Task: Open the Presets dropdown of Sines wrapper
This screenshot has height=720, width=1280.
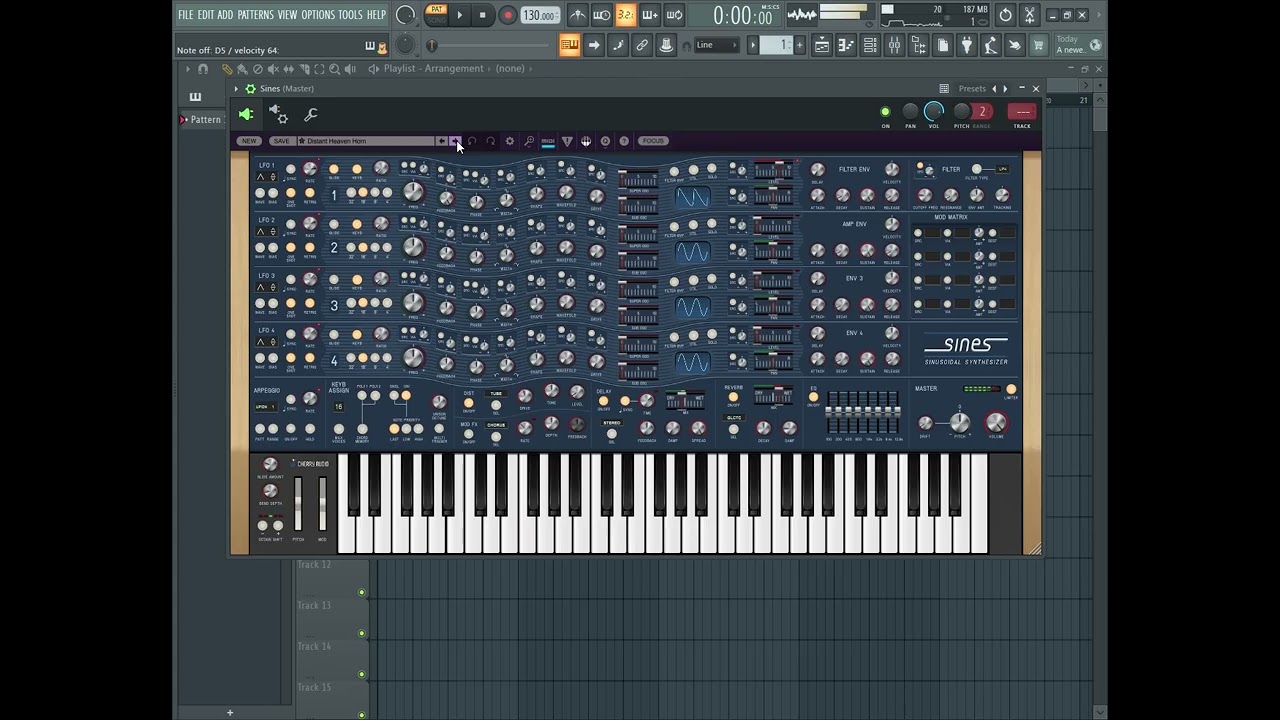Action: 971,89
